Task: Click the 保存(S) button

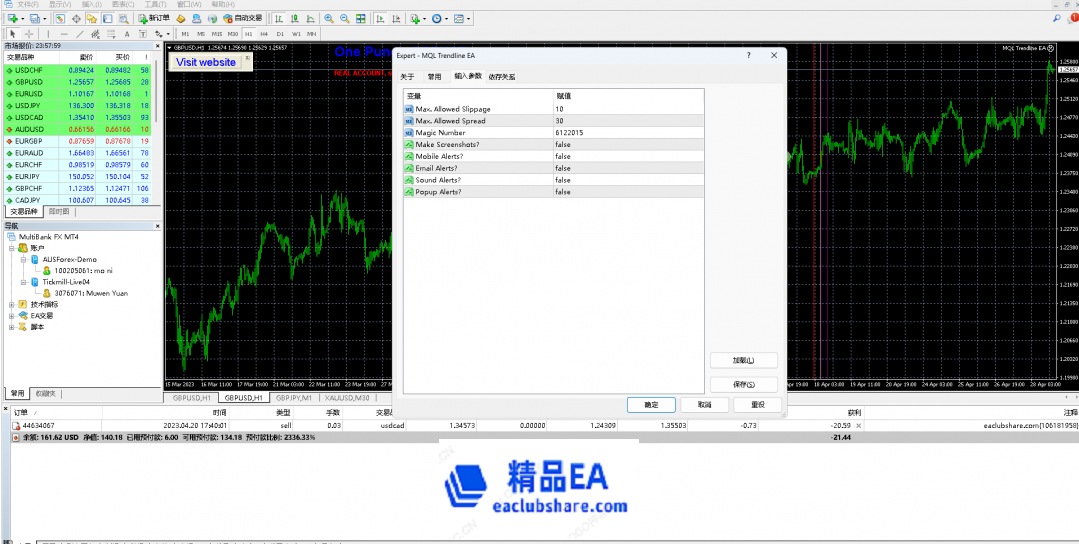Action: [x=743, y=384]
